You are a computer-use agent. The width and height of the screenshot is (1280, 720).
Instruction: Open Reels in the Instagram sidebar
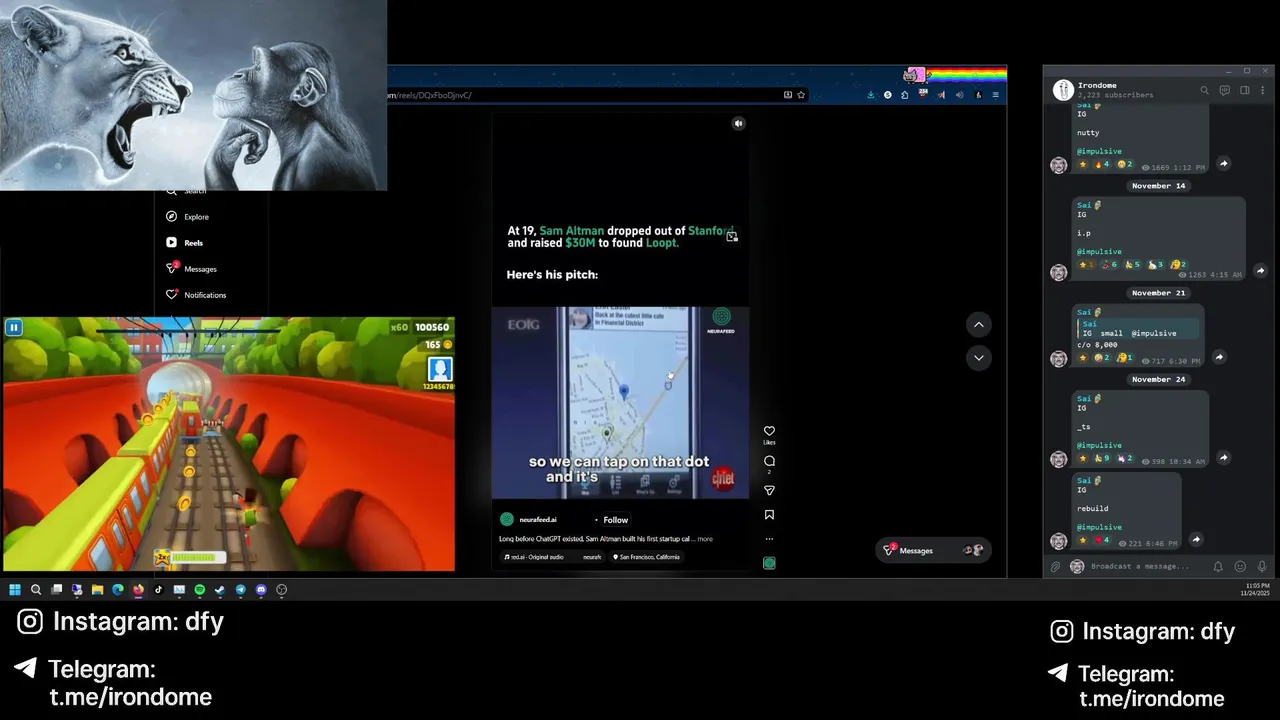[x=186, y=243]
